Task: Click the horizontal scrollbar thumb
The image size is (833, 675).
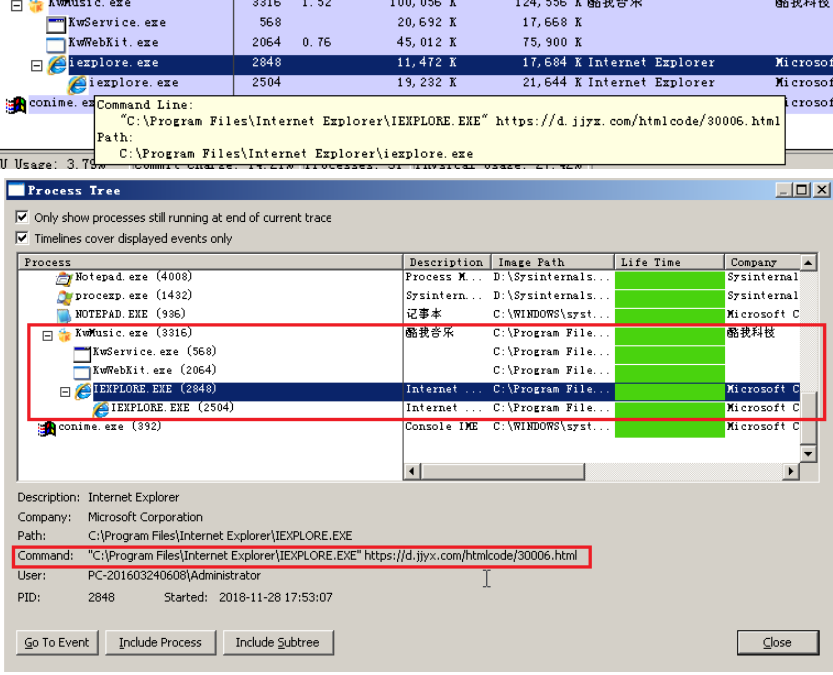Action: pyautogui.click(x=503, y=471)
